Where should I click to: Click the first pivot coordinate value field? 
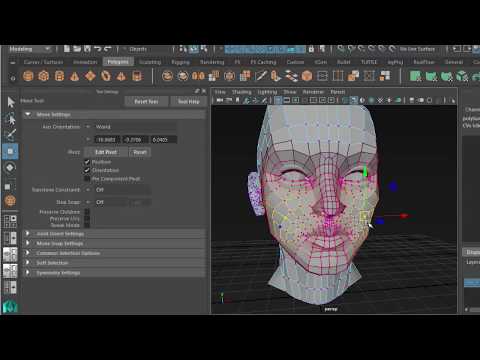(x=108, y=140)
